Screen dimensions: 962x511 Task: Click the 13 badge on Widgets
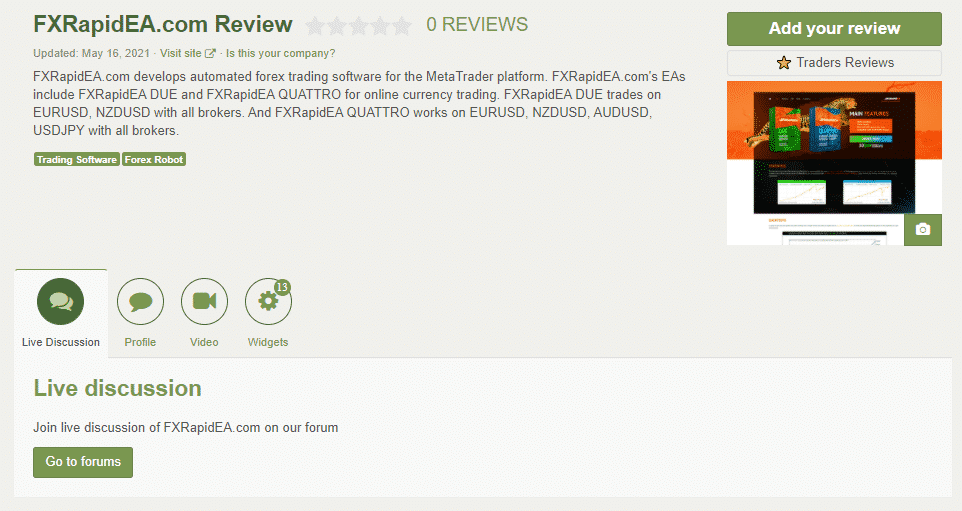[x=282, y=286]
